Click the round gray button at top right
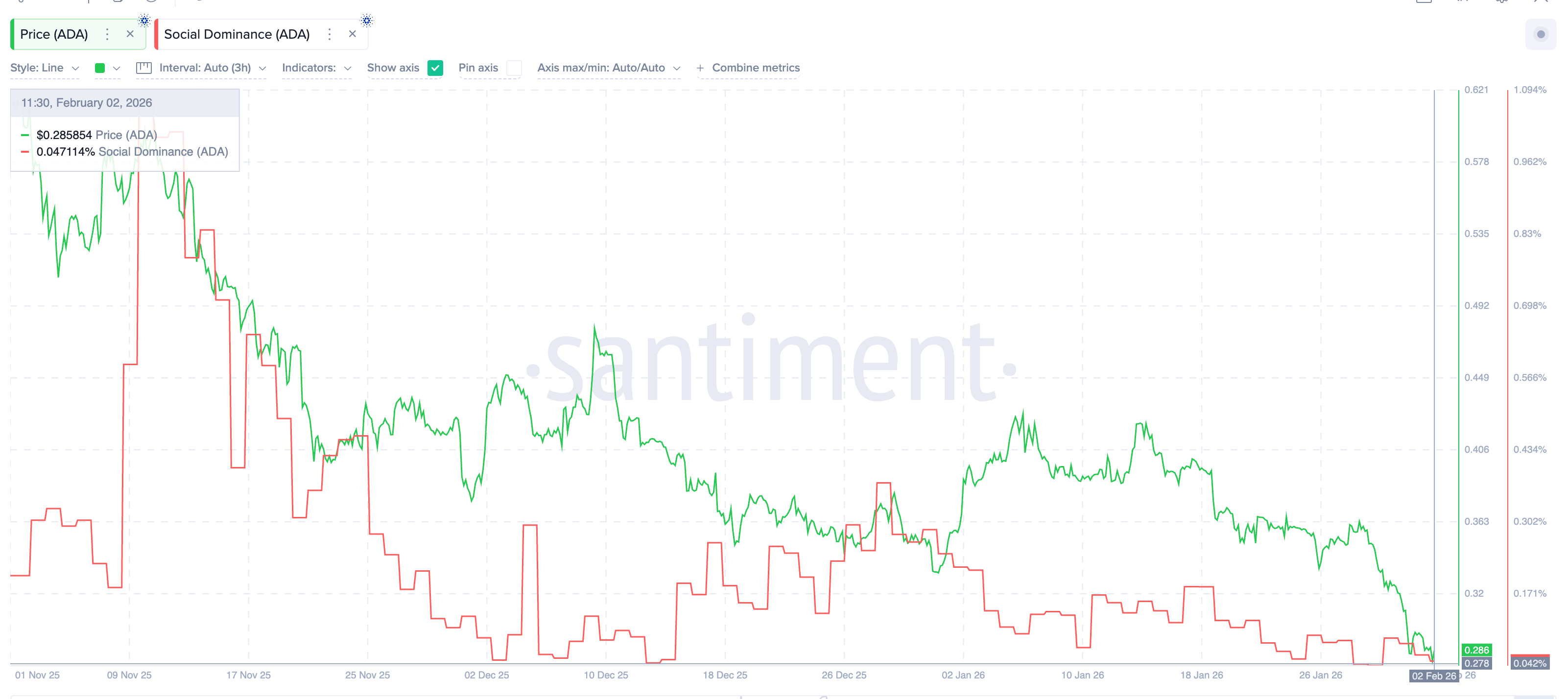Viewport: 1568px width, 699px height. [1540, 34]
